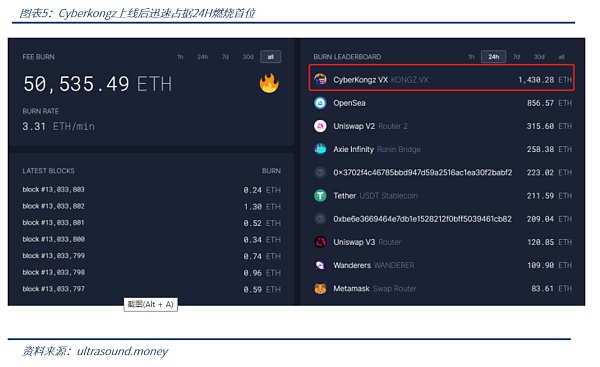Click the 315.60 ETH amount
The height and width of the screenshot is (367, 600).
[549, 126]
